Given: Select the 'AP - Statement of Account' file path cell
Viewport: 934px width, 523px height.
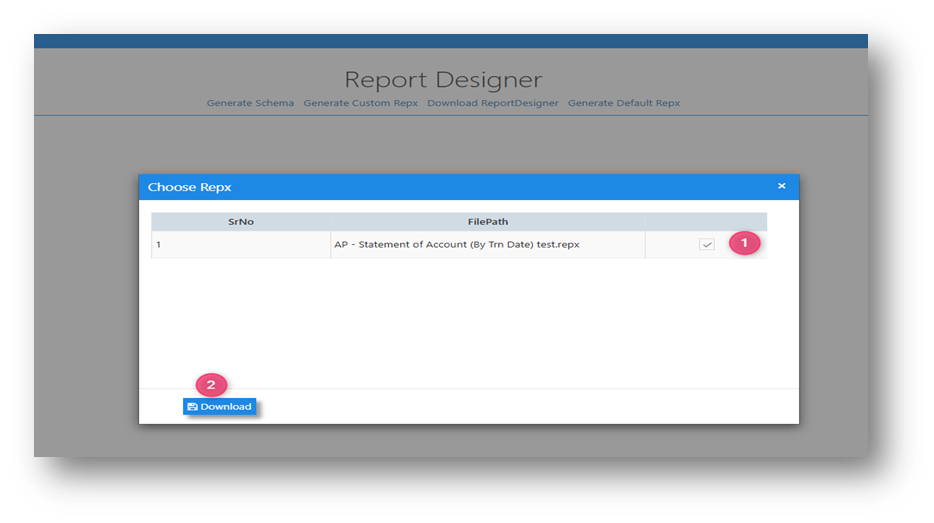Looking at the screenshot, I should (x=488, y=244).
